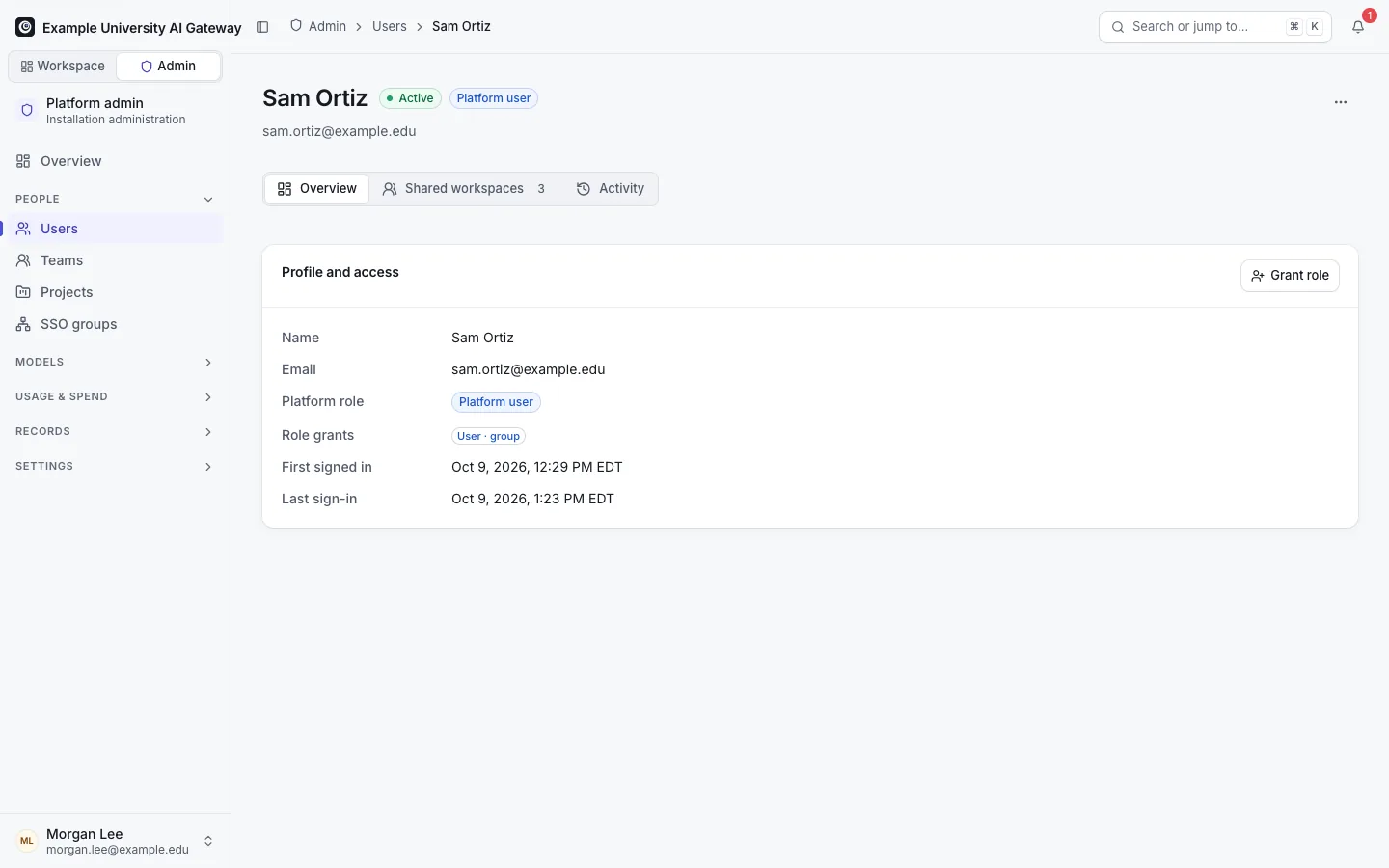This screenshot has height=868, width=1389.
Task: Switch to Workspace mode
Action: click(x=63, y=67)
